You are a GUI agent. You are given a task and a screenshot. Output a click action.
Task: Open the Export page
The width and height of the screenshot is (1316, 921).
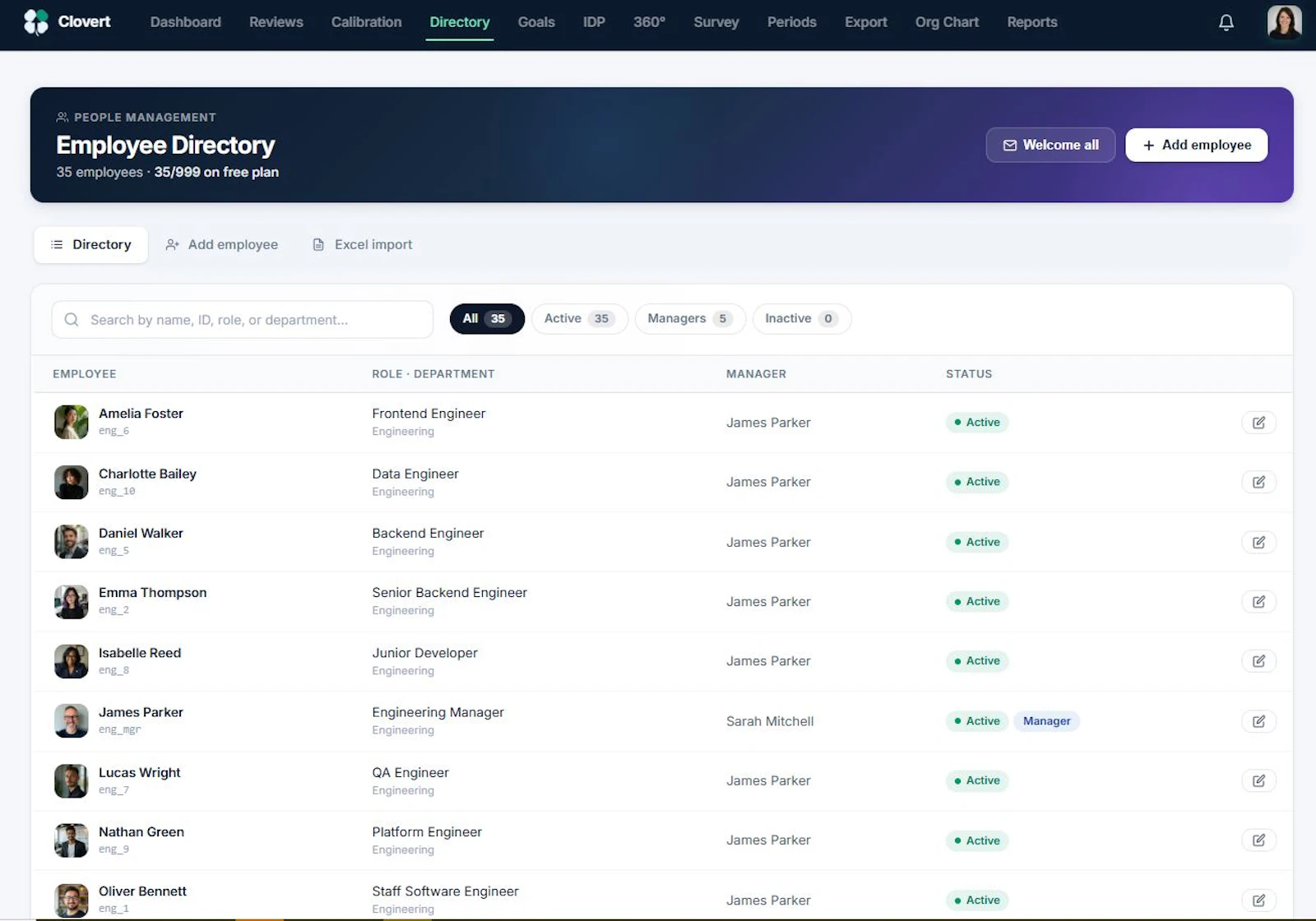[x=865, y=22]
